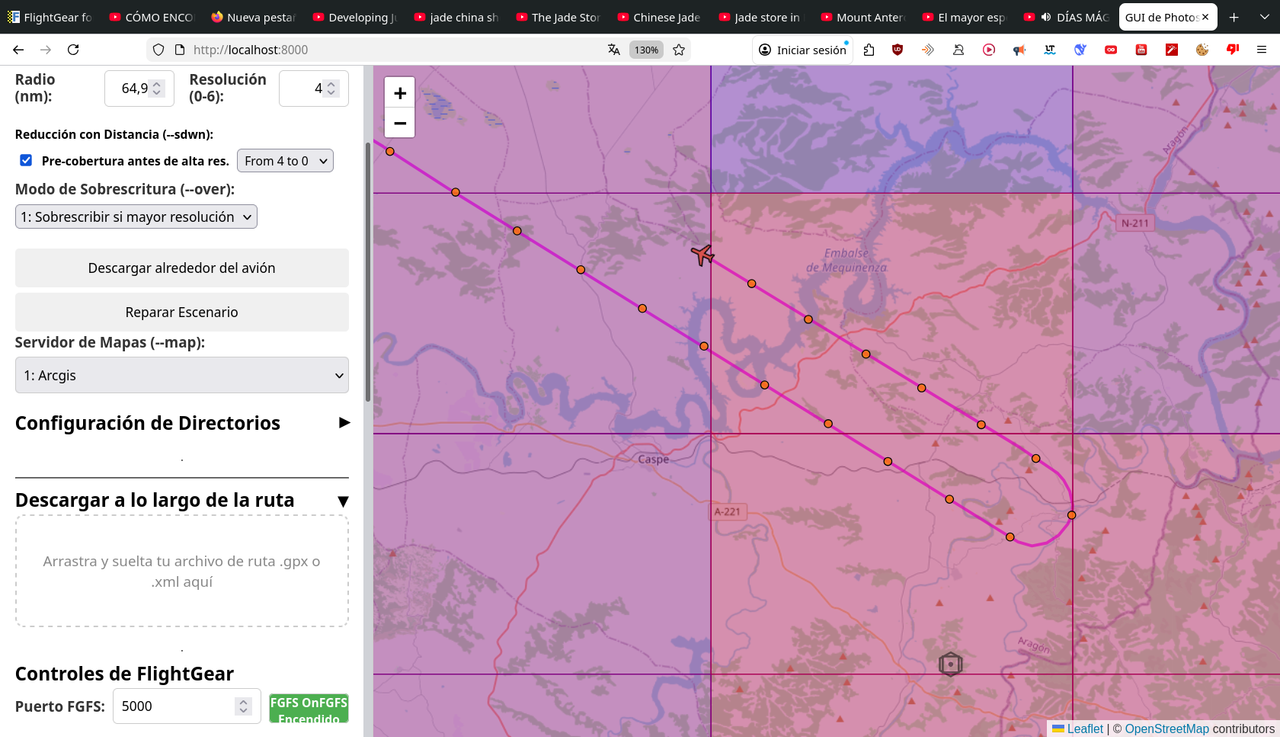The image size is (1280, 737).
Task: Click the green FGFS On status button
Action: pyautogui.click(x=309, y=708)
